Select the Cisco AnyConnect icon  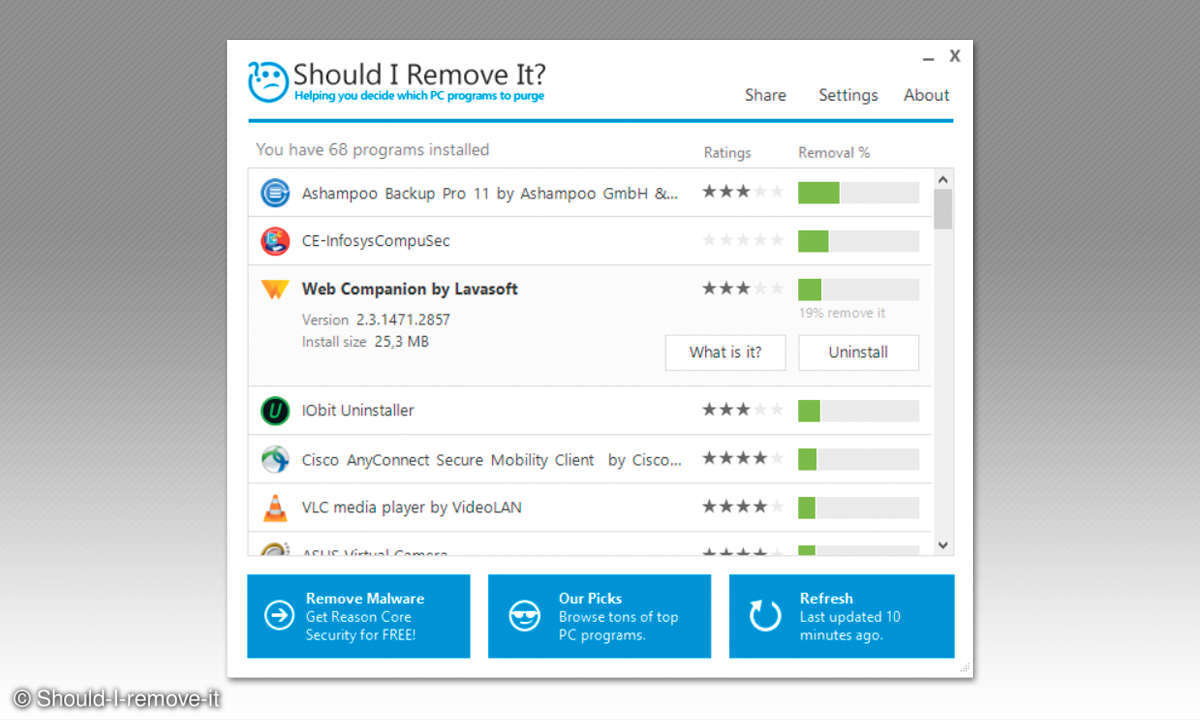pyautogui.click(x=275, y=460)
